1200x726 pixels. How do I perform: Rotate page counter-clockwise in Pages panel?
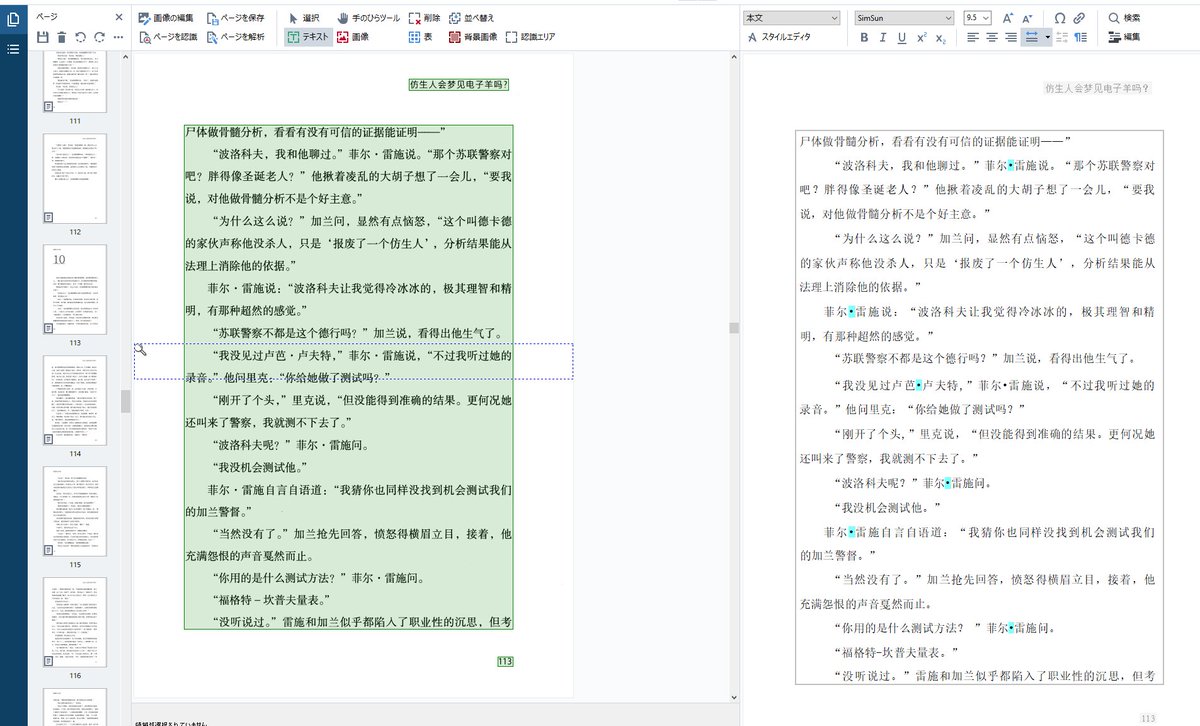(x=81, y=37)
